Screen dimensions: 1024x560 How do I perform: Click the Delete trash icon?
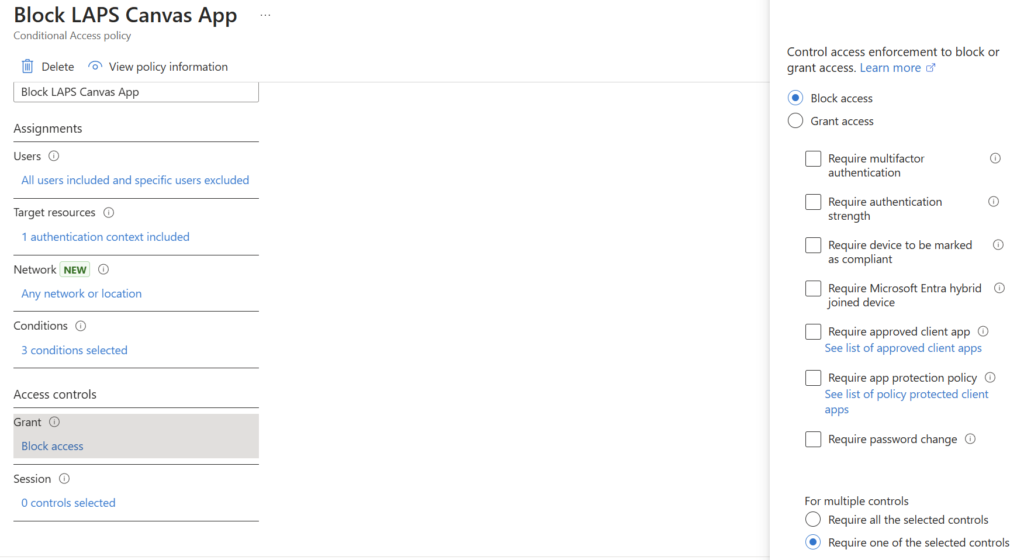[x=27, y=67]
